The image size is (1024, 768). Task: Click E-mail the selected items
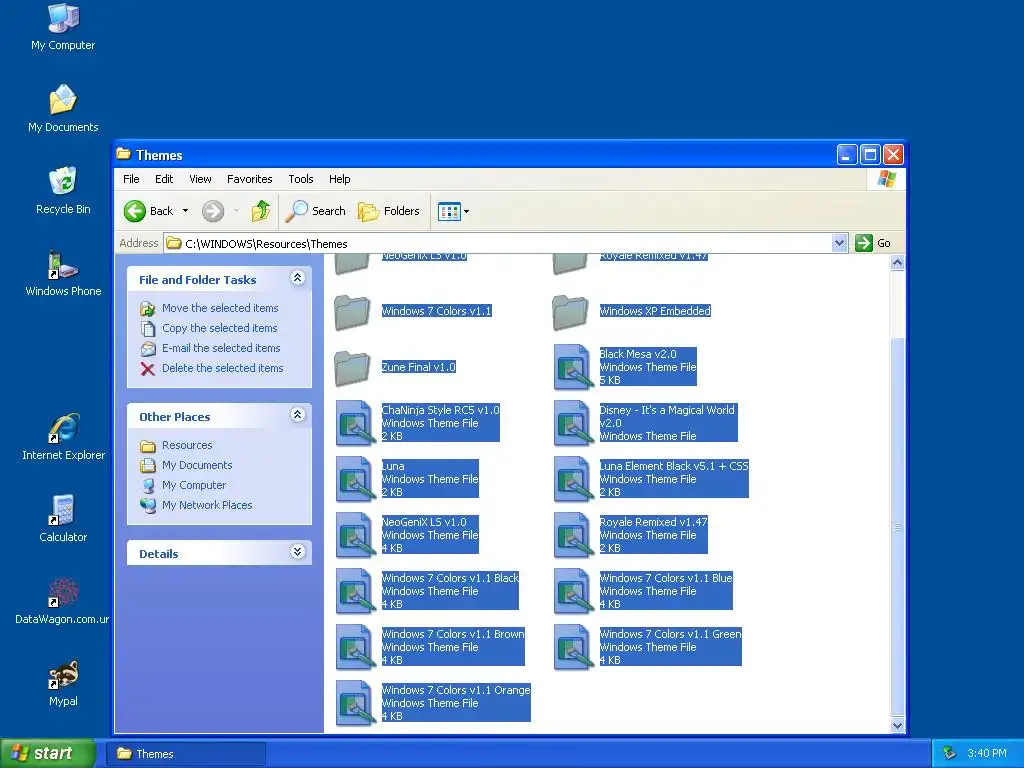(221, 348)
